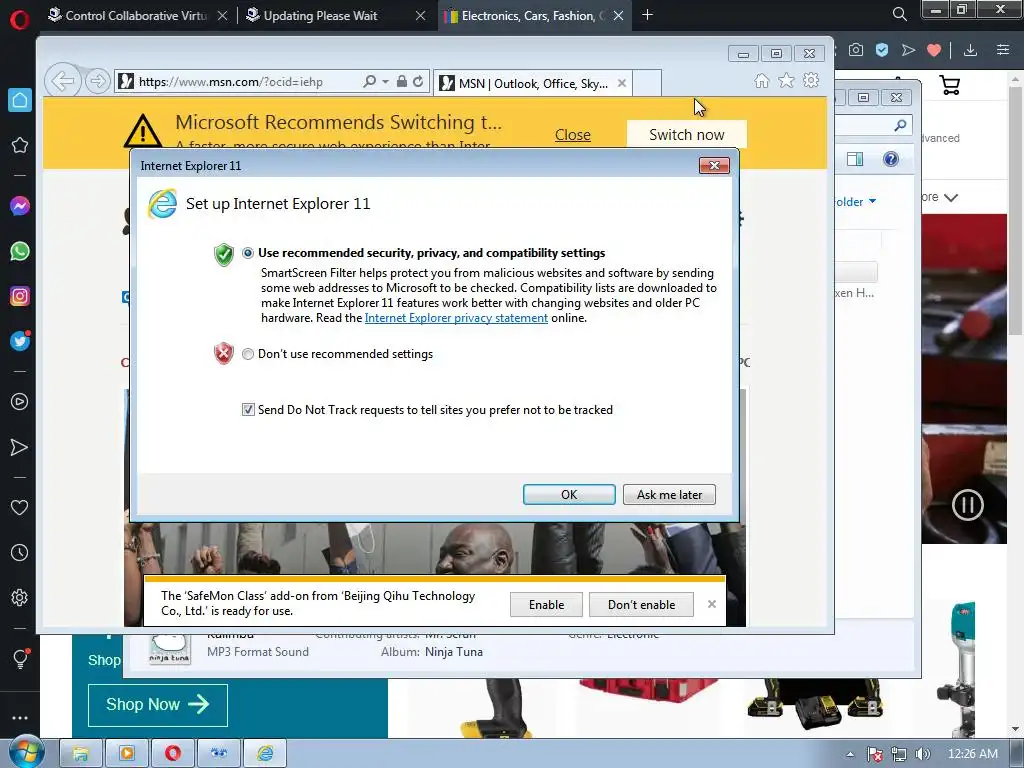Open heart icon in Opera sidebar
Image resolution: width=1024 pixels, height=768 pixels.
tap(20, 507)
